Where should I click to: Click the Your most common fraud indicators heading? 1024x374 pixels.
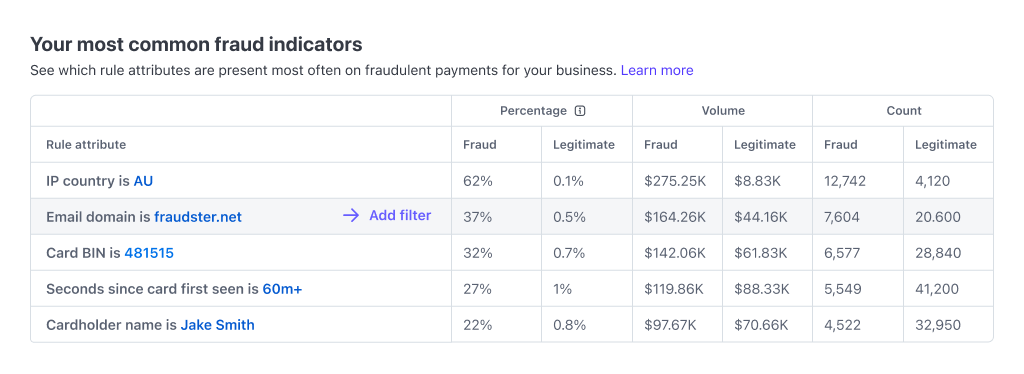(196, 44)
